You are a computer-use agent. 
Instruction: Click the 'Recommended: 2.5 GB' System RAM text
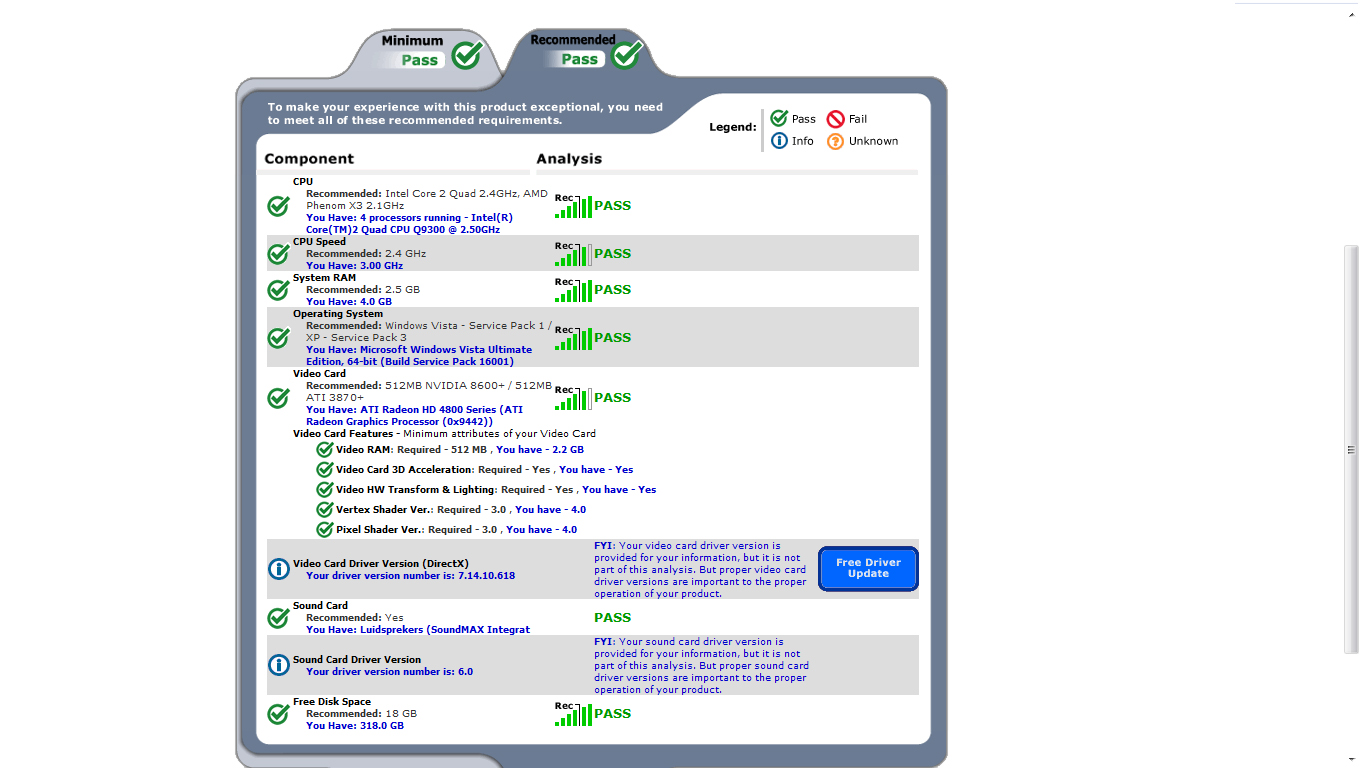(x=363, y=290)
